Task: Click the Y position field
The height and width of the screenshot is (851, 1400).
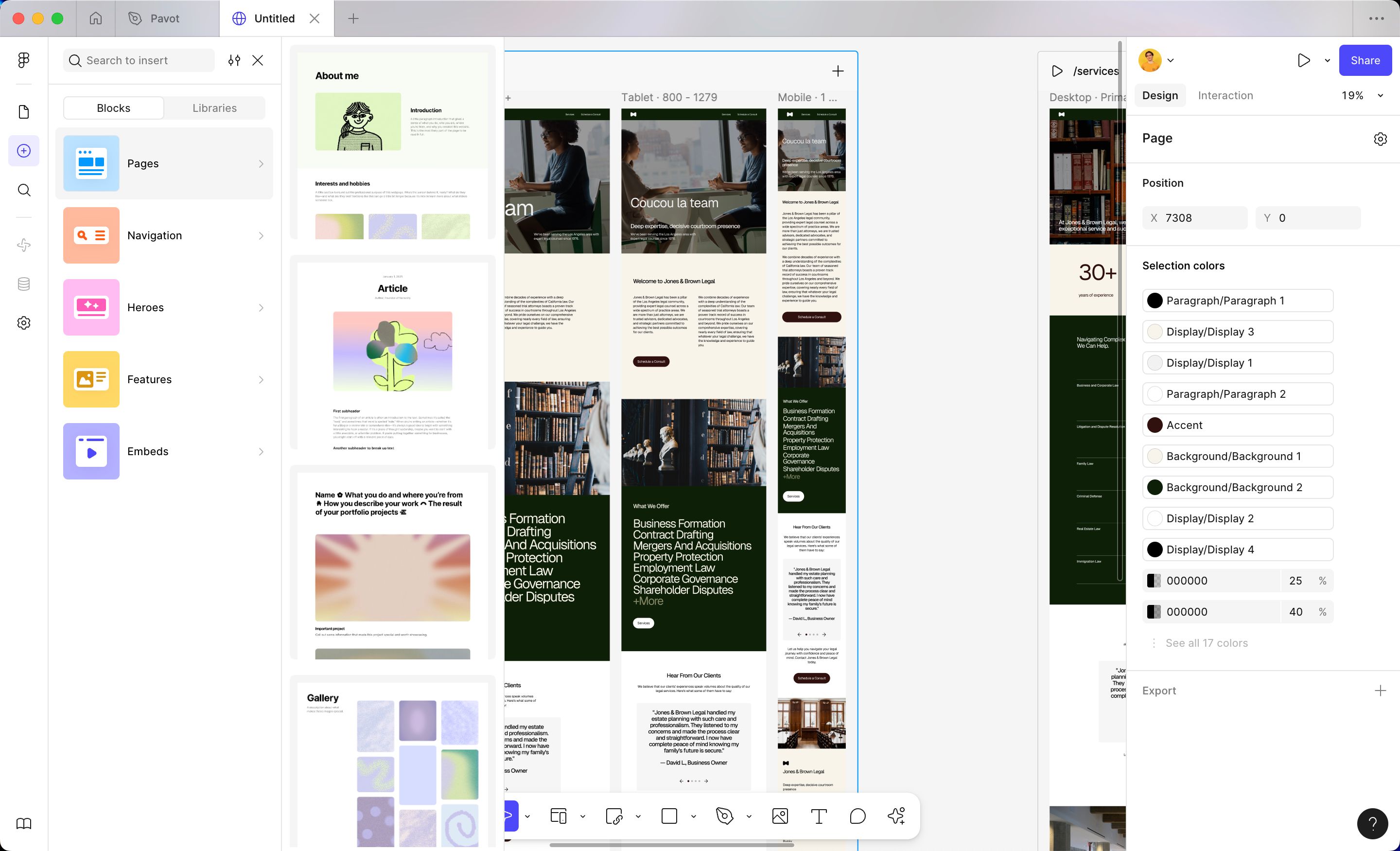Action: [1308, 218]
